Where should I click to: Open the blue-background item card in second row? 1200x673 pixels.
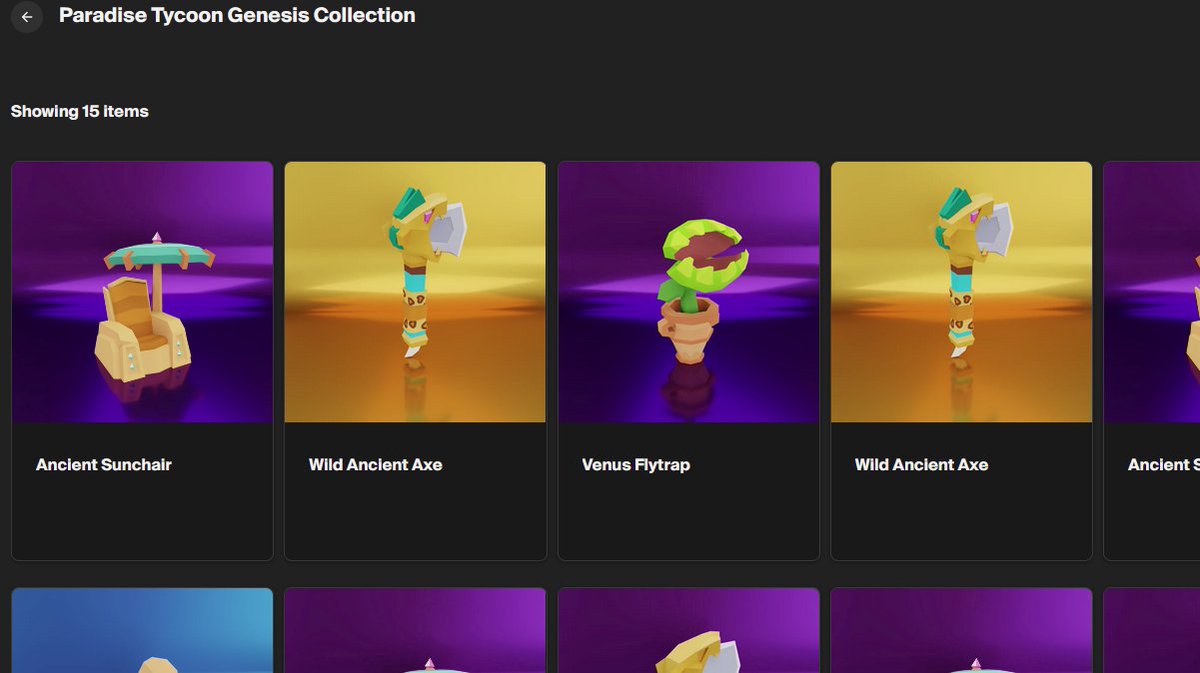coord(142,630)
